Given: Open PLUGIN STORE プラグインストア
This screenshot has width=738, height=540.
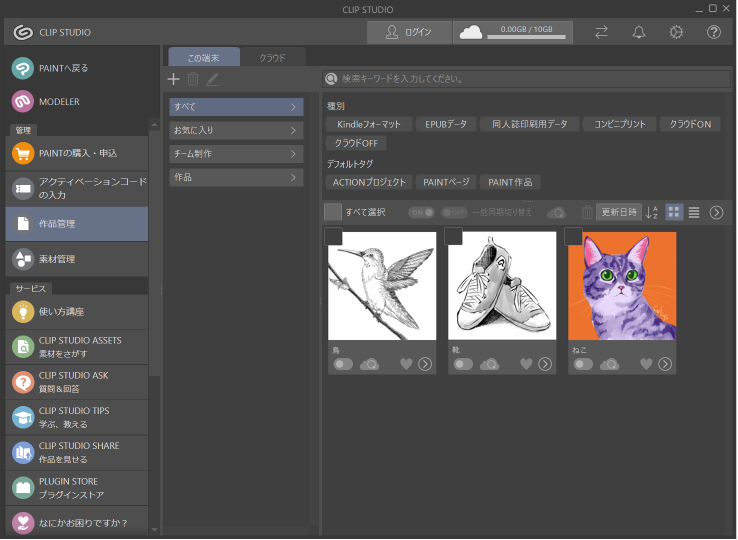Looking at the screenshot, I should coord(77,488).
